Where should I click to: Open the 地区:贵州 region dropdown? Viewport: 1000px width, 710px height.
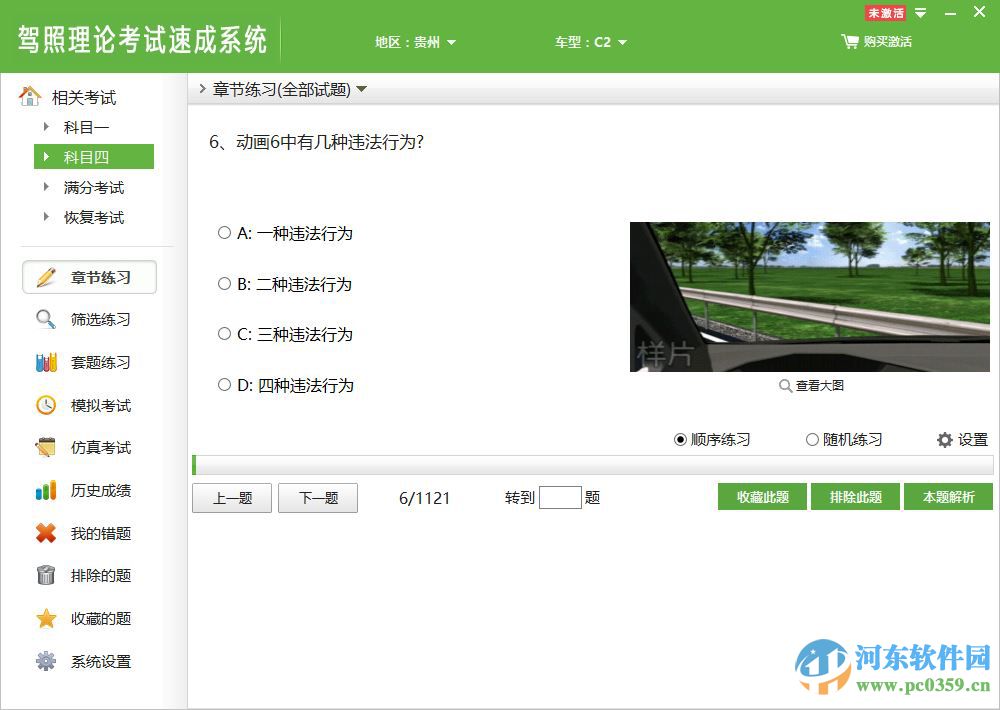pyautogui.click(x=414, y=42)
